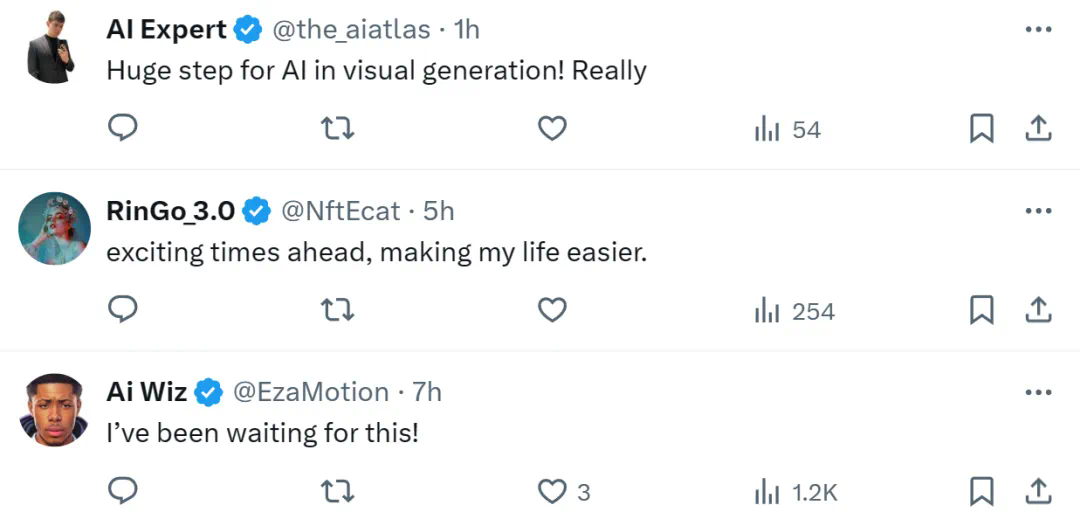Reply to AI Expert's tweet
1080x519 pixels.
(122, 129)
